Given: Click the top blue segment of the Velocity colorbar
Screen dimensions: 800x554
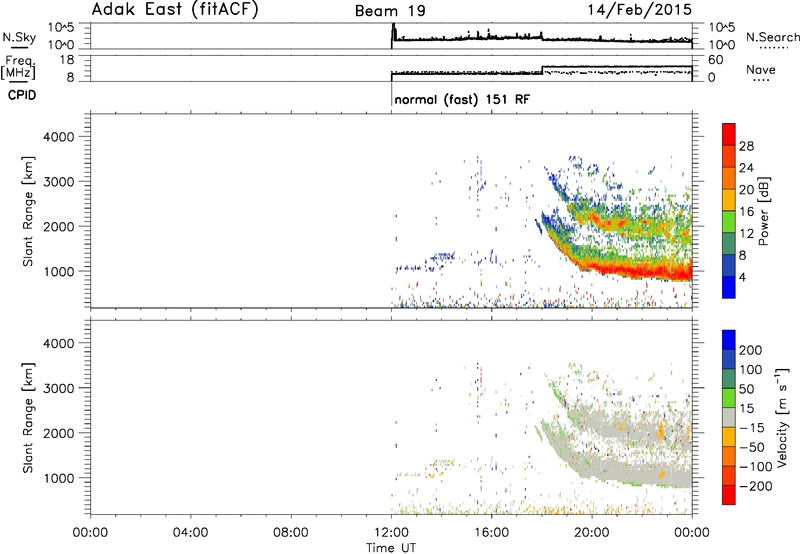Looking at the screenshot, I should (729, 340).
